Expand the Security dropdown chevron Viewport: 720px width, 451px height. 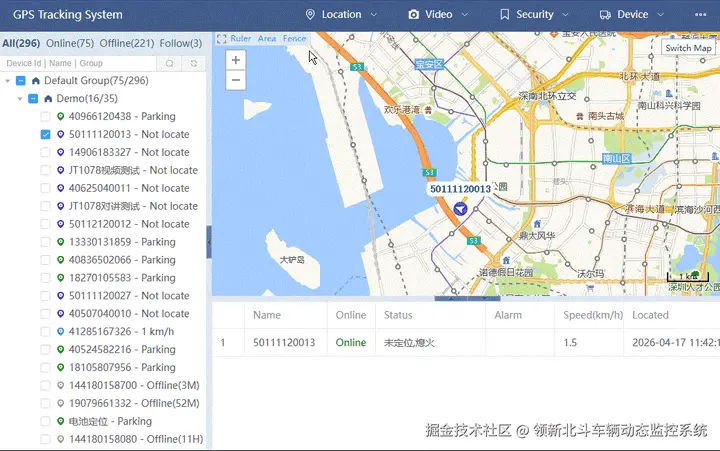tap(565, 15)
